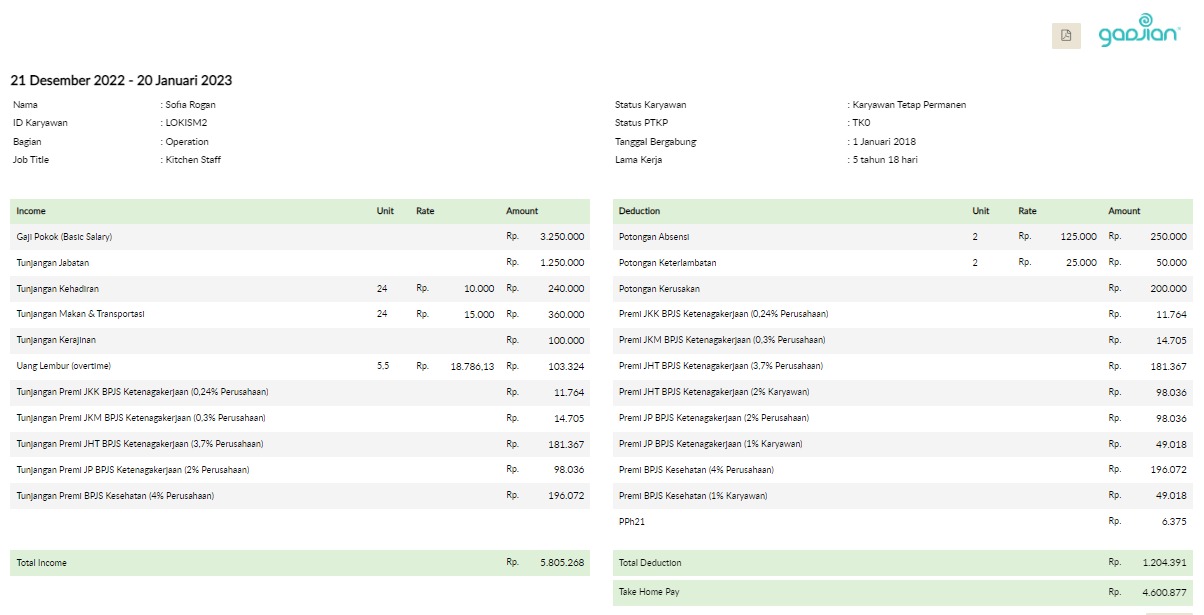
Task: Select the Gaji Pokok (Basic Salary) row
Action: point(299,237)
